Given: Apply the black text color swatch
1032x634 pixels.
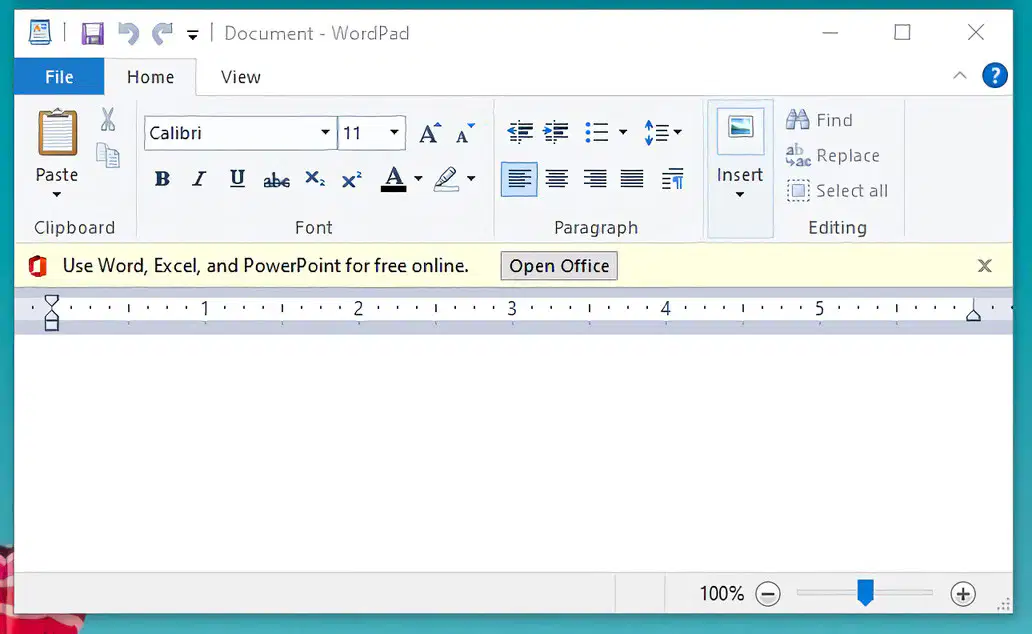Looking at the screenshot, I should tap(394, 178).
